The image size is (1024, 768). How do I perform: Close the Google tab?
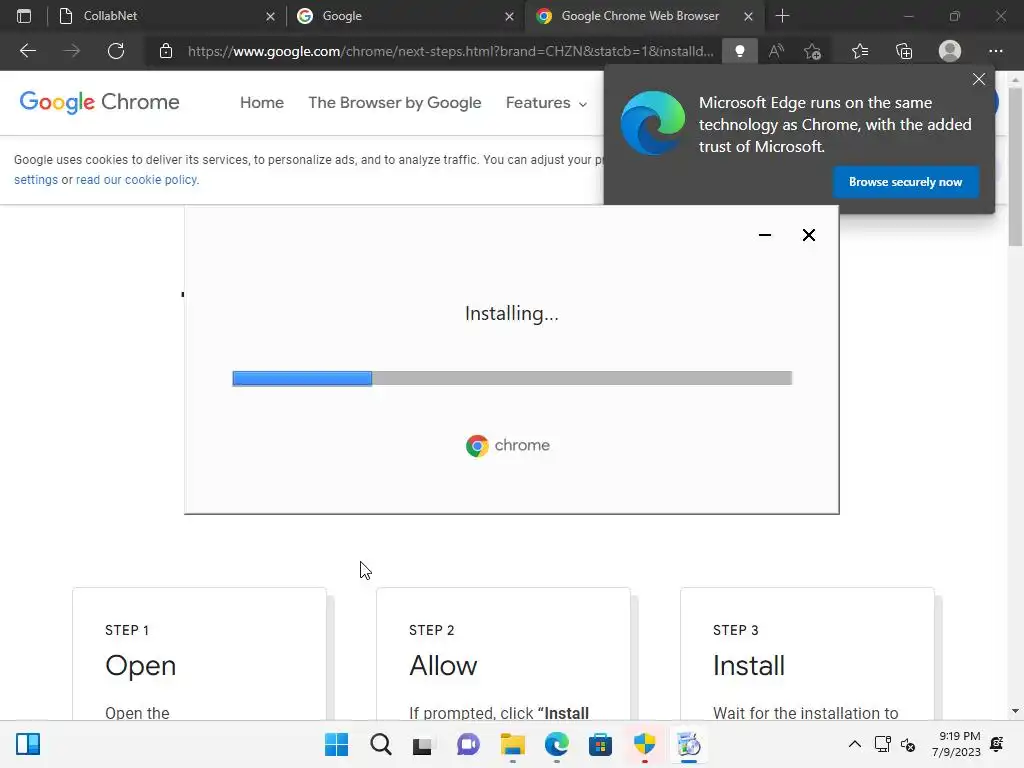(509, 16)
